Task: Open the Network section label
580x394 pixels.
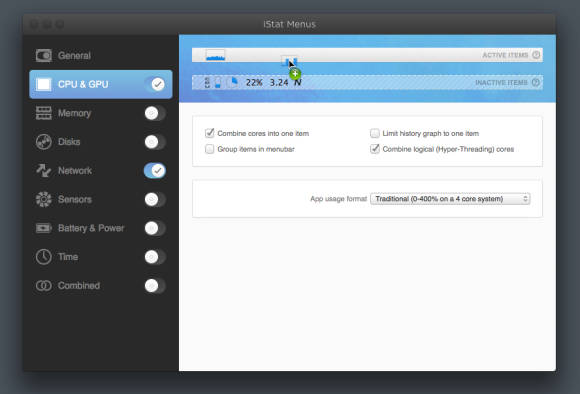Action: (75, 171)
